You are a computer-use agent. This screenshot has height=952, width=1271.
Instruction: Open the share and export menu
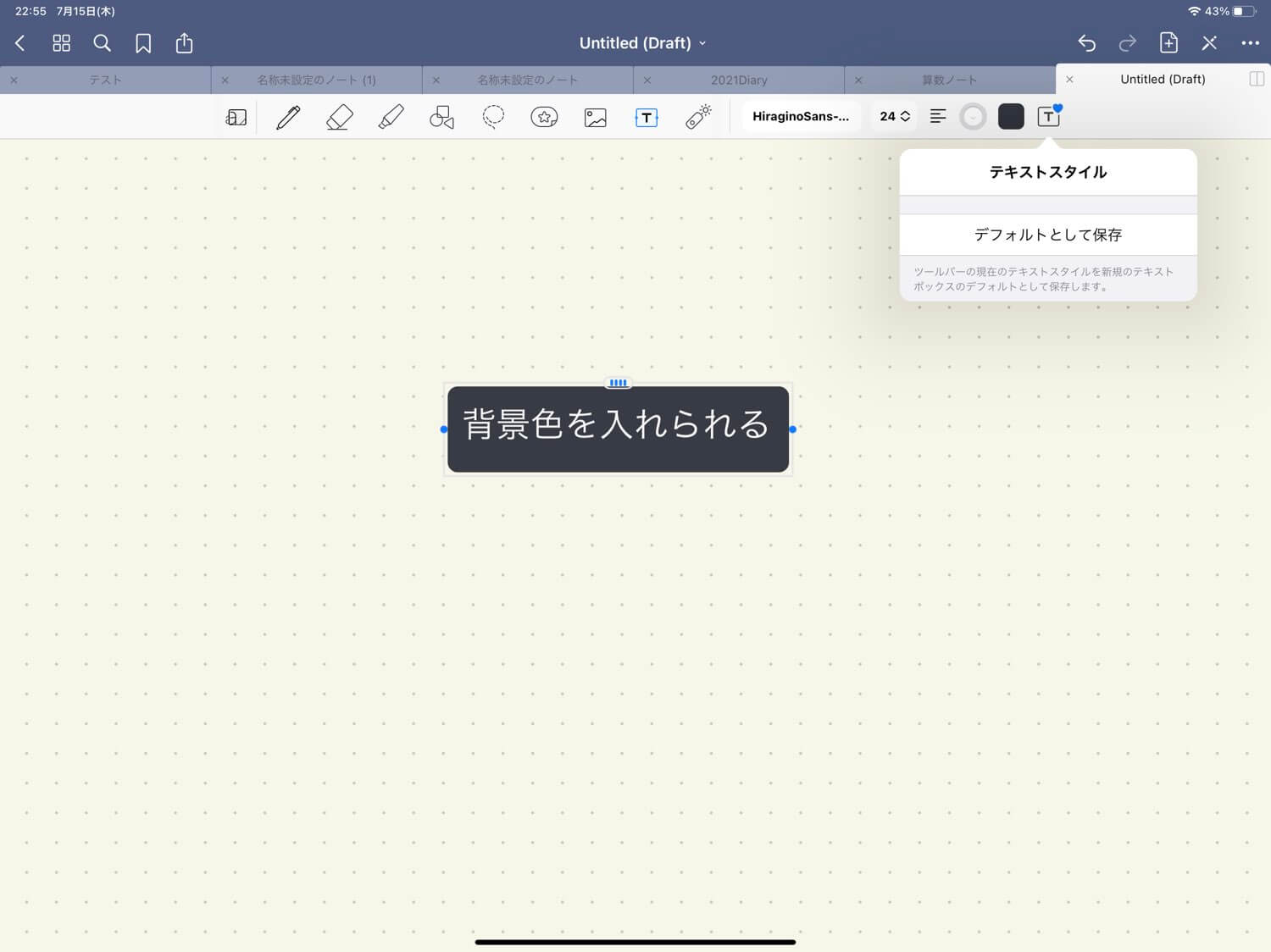(x=184, y=42)
